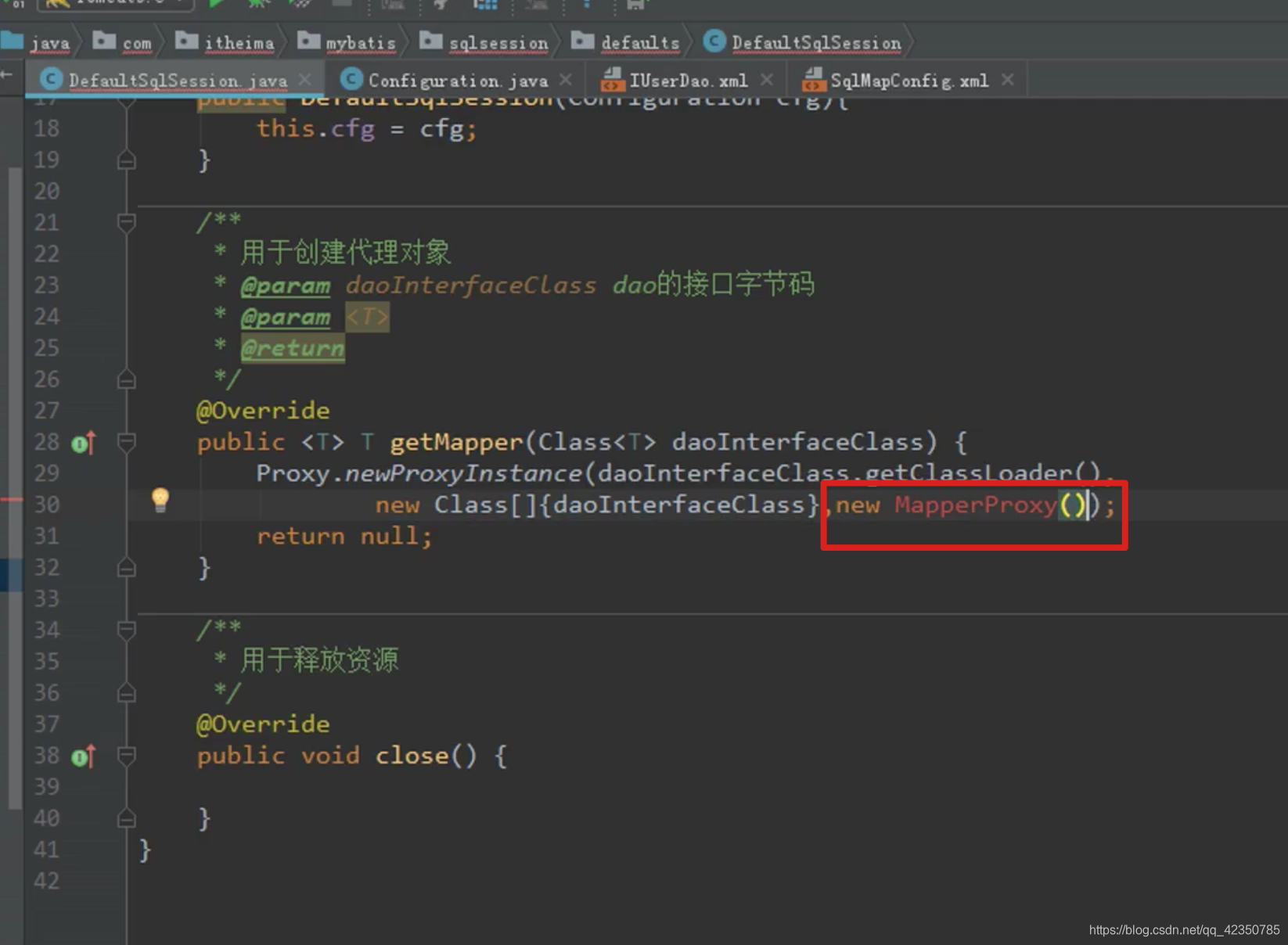Open the java breadcrumb
Image resolution: width=1288 pixels, height=945 pixels.
[50, 43]
